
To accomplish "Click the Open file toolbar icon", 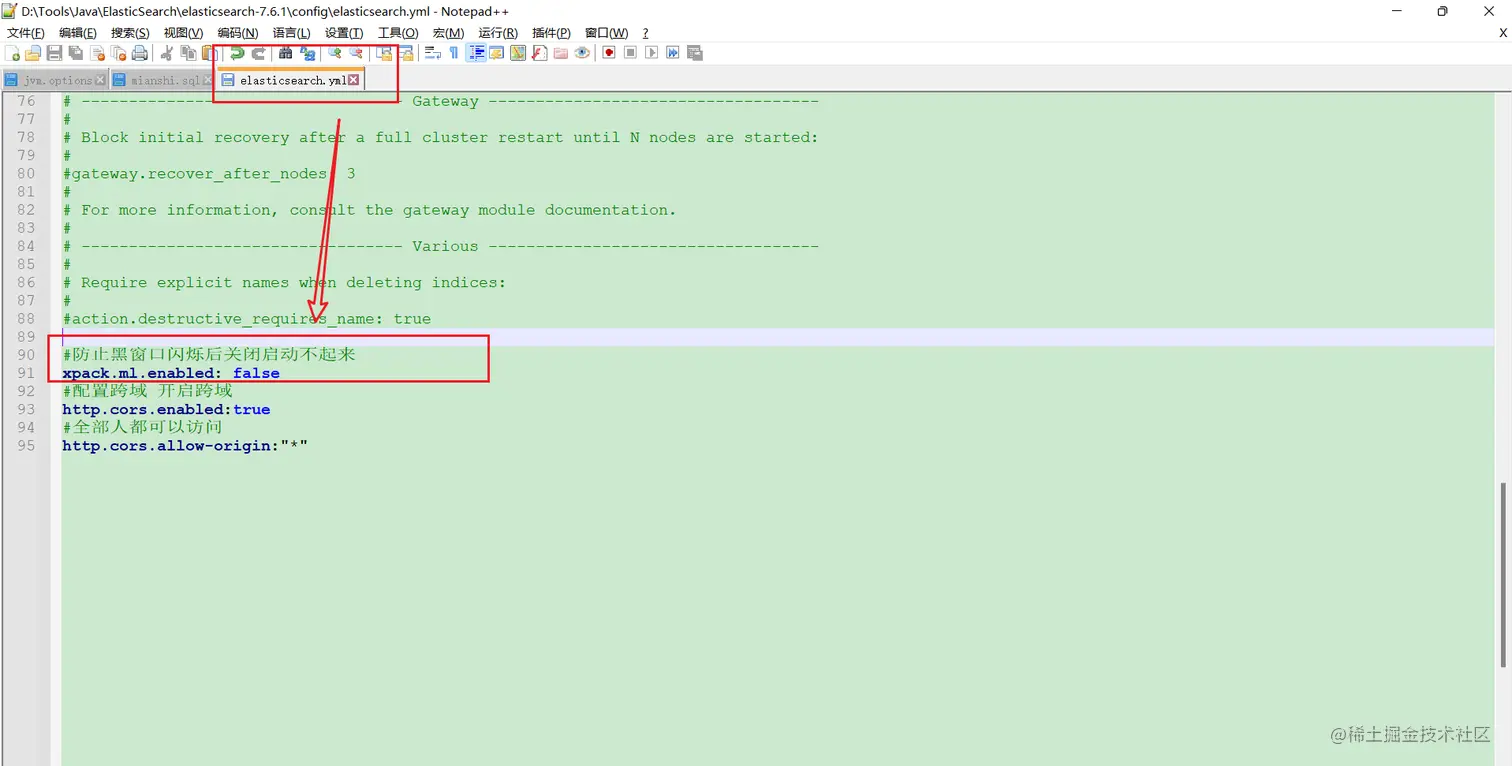I will (33, 53).
